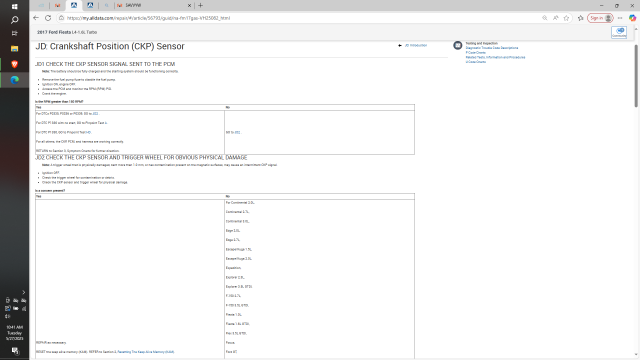Switch to the active ALLDATA tab

[74, 5]
